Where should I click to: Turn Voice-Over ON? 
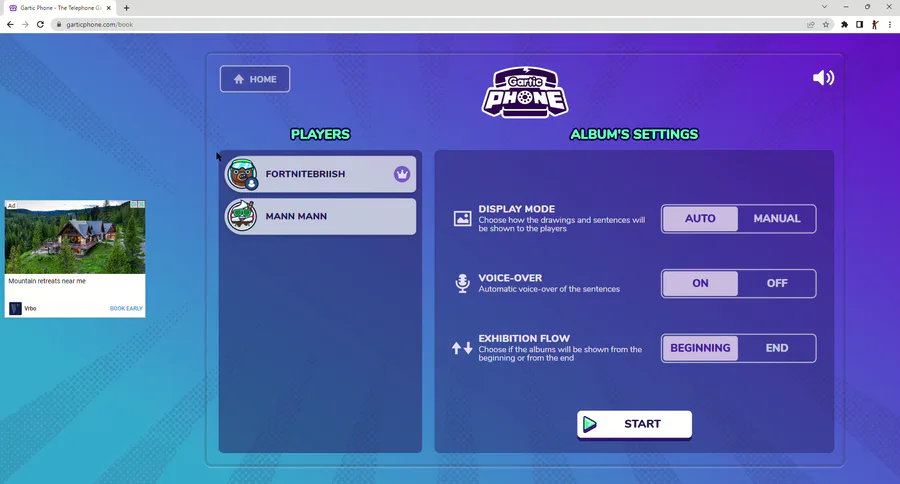tap(700, 283)
